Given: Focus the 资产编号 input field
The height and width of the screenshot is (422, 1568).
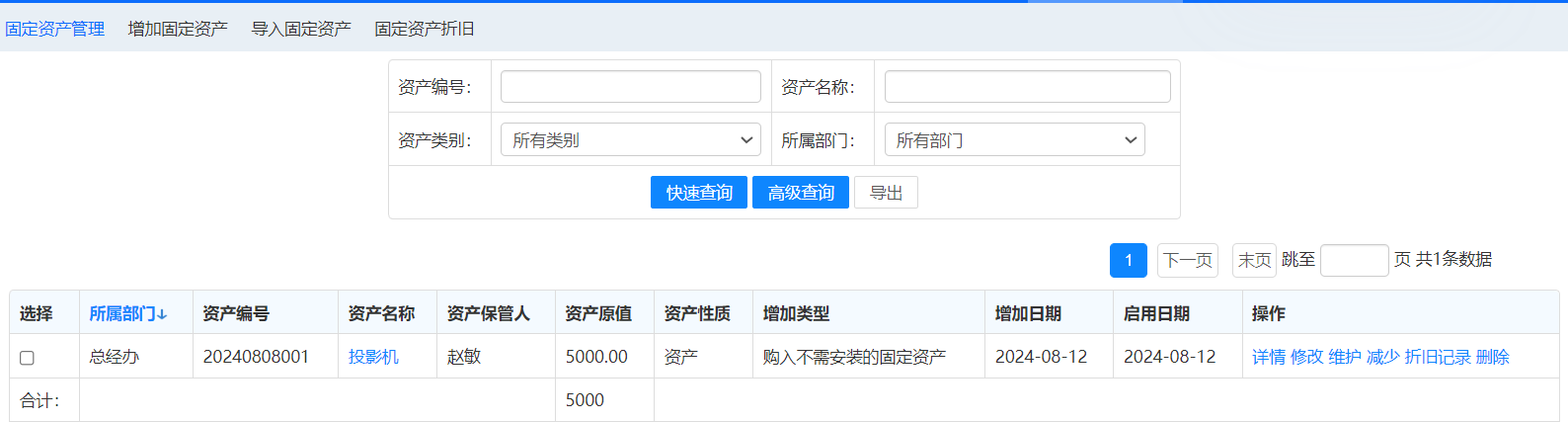Looking at the screenshot, I should (x=630, y=87).
